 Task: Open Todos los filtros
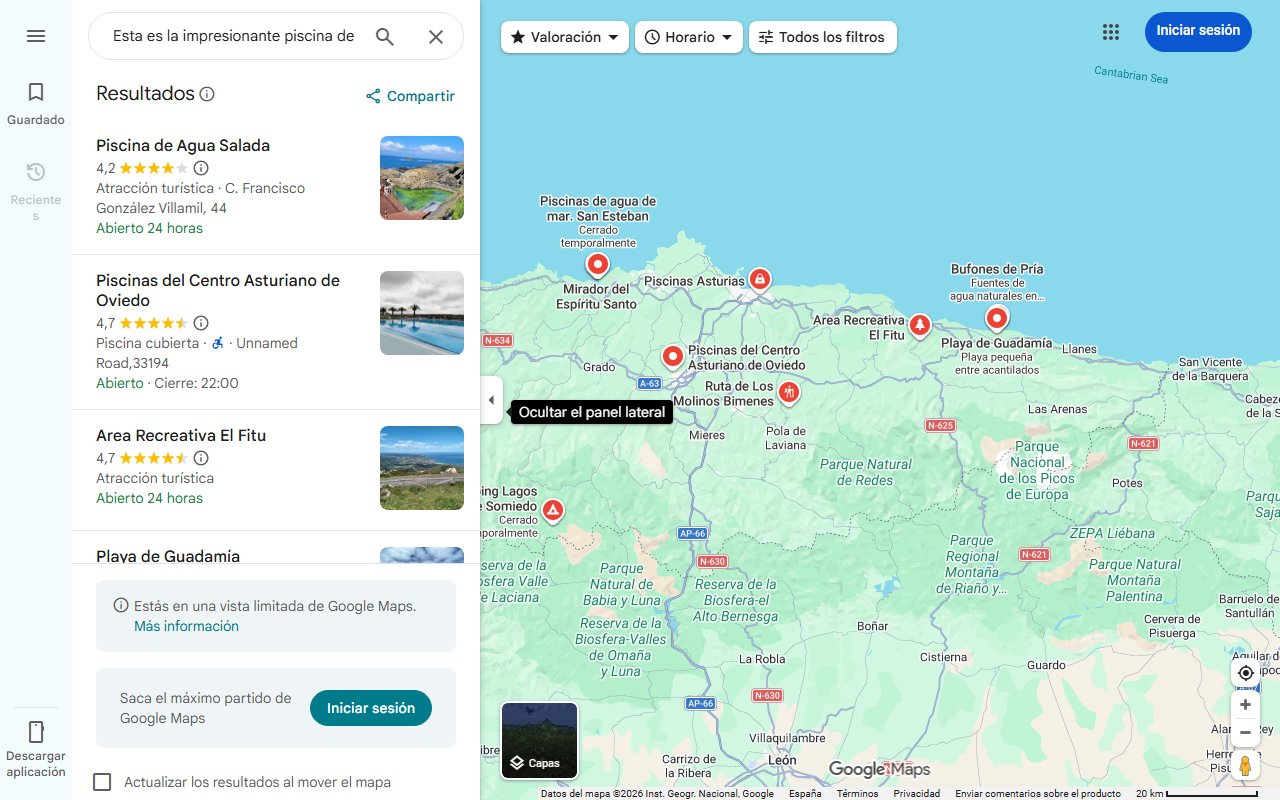822,37
